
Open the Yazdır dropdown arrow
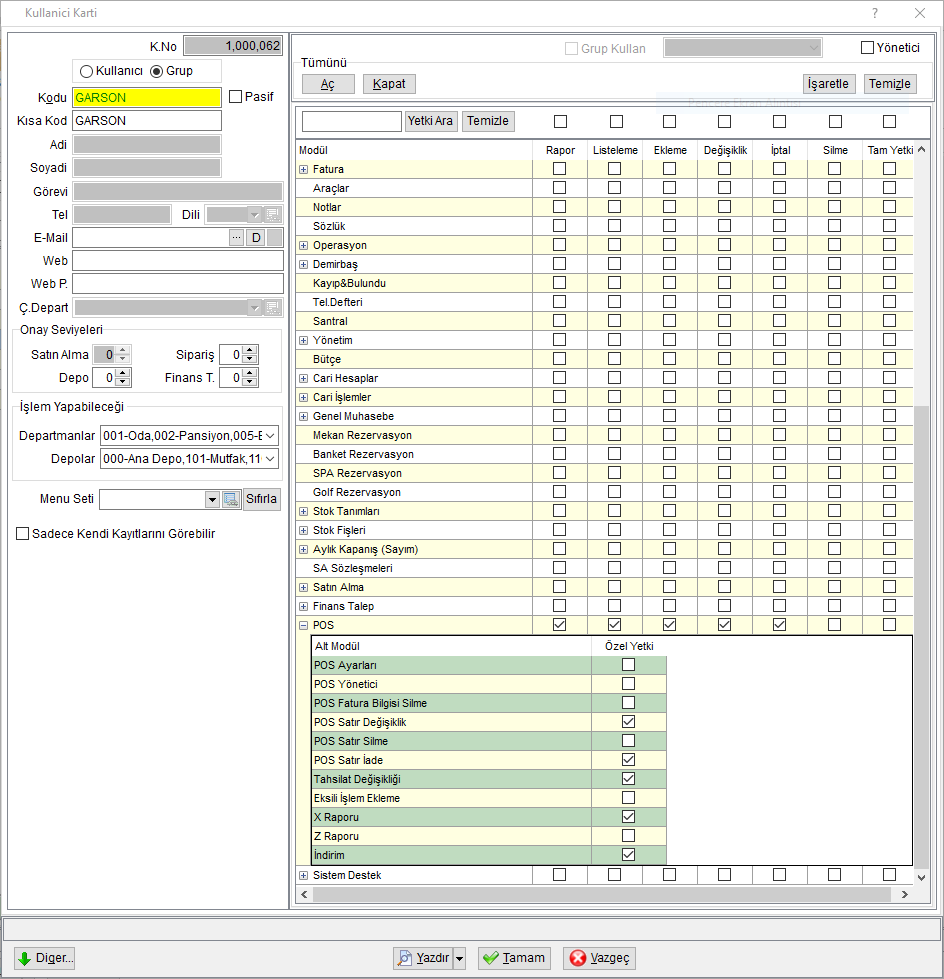tap(460, 958)
